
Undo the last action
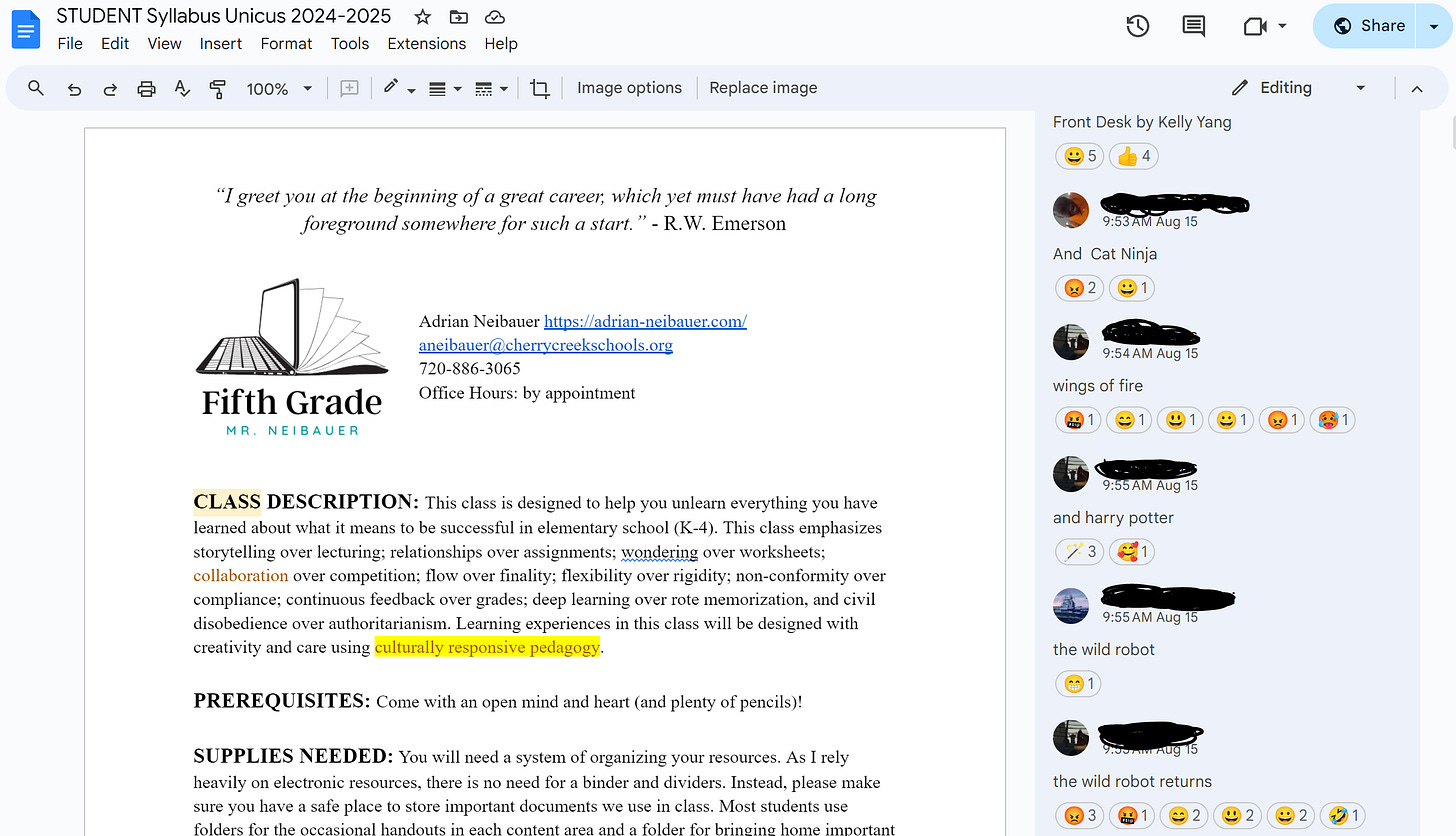(x=74, y=88)
